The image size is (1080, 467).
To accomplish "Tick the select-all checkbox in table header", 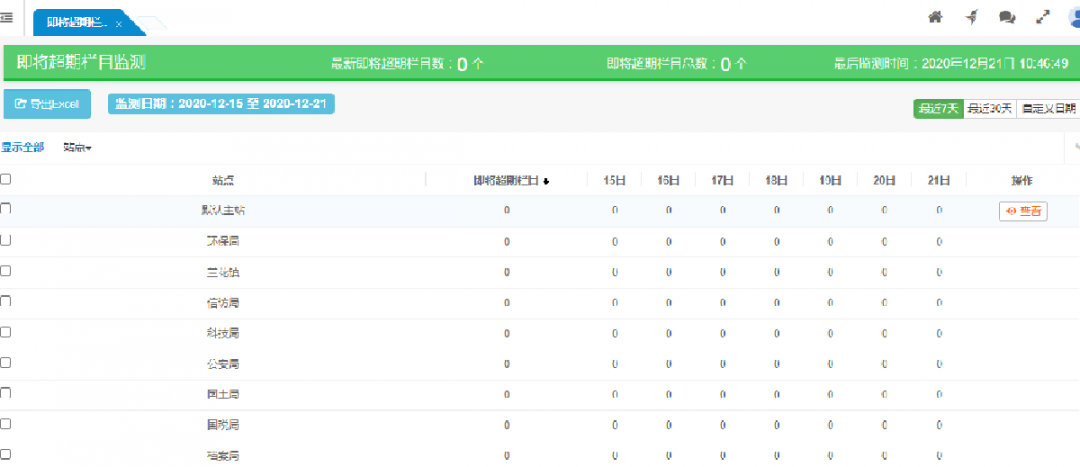I will pos(6,179).
